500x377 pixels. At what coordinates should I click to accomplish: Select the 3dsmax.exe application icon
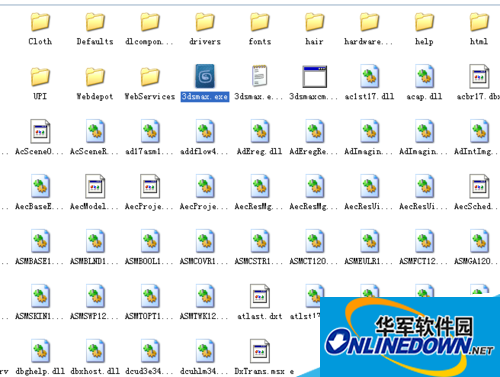coord(205,76)
